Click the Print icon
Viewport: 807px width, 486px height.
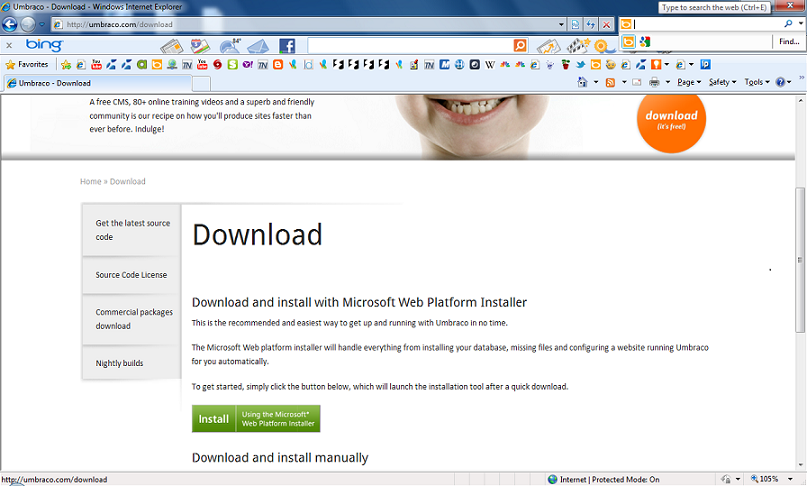[x=654, y=82]
